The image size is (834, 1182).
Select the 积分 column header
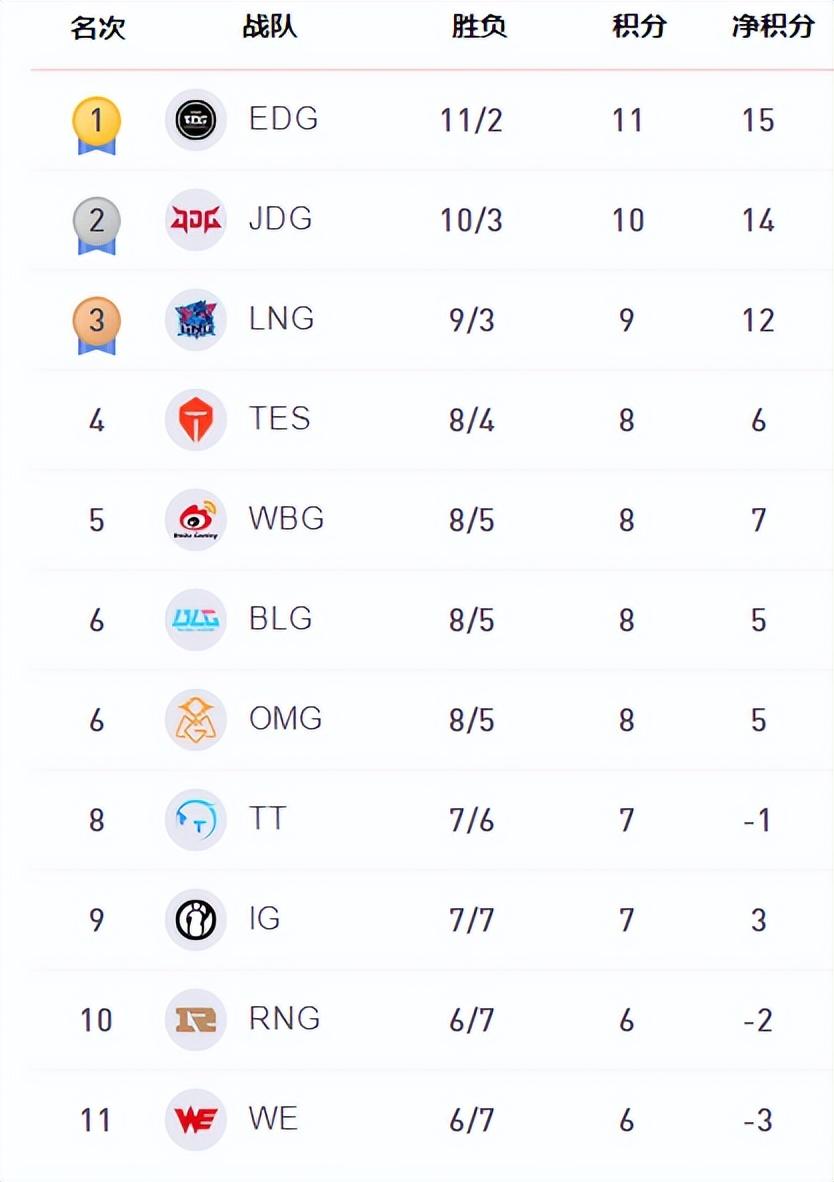click(x=639, y=26)
